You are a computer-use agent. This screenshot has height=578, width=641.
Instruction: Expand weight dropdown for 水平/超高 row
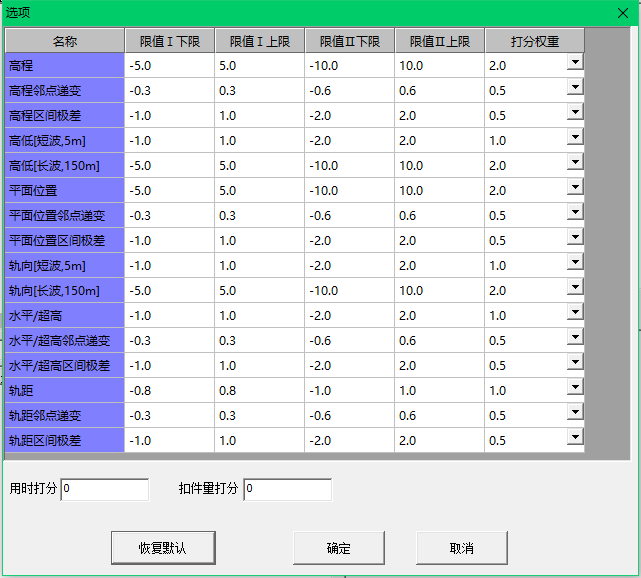(575, 312)
